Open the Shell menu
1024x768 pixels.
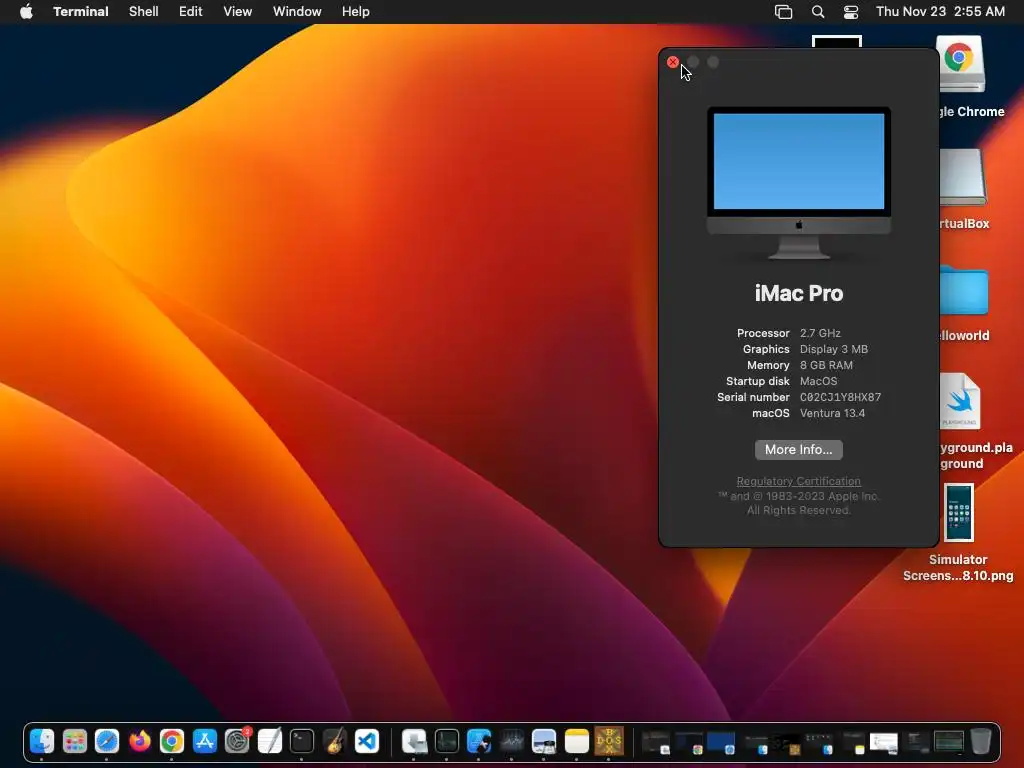point(144,12)
